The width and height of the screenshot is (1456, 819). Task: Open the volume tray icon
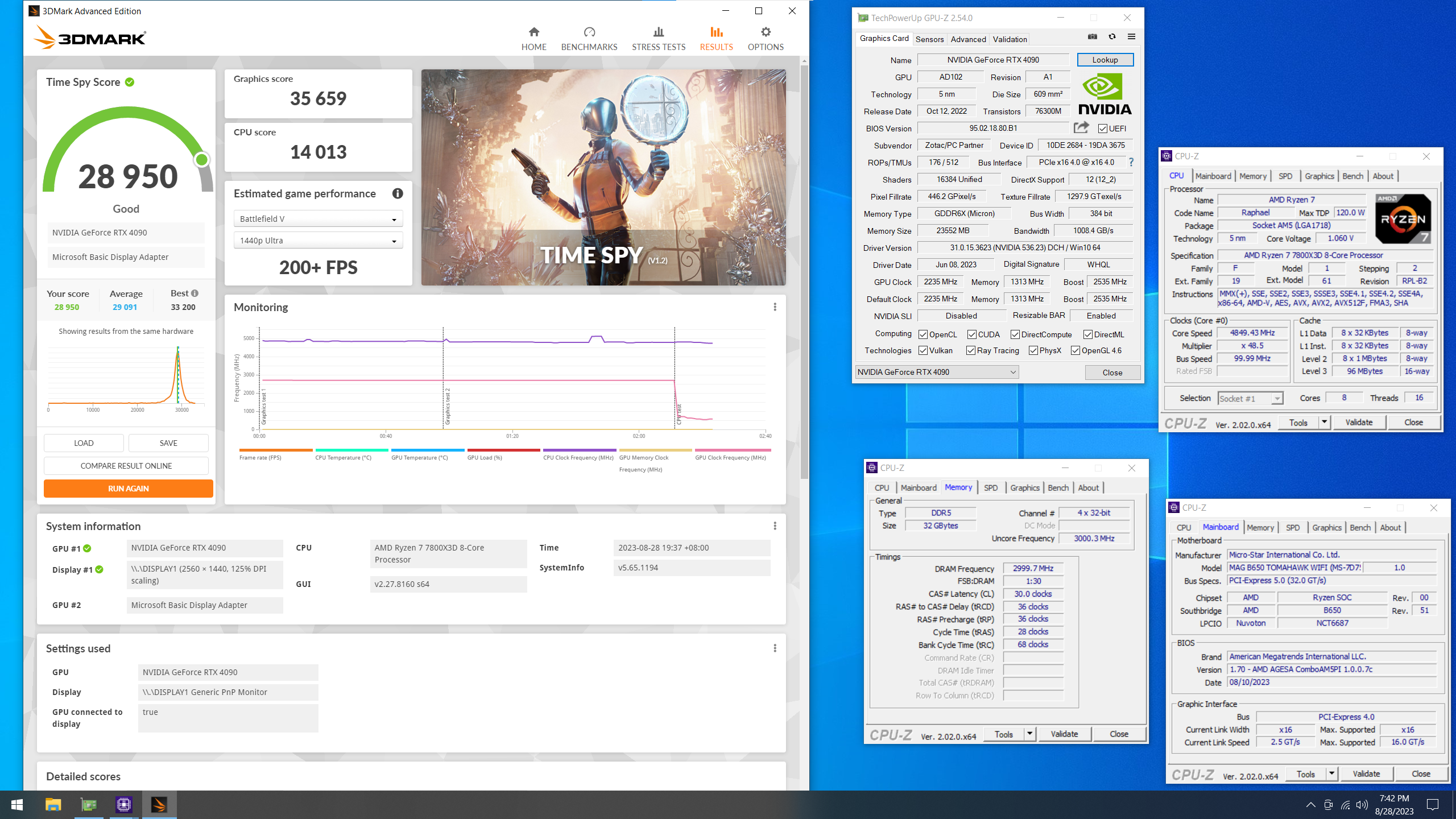click(1362, 805)
